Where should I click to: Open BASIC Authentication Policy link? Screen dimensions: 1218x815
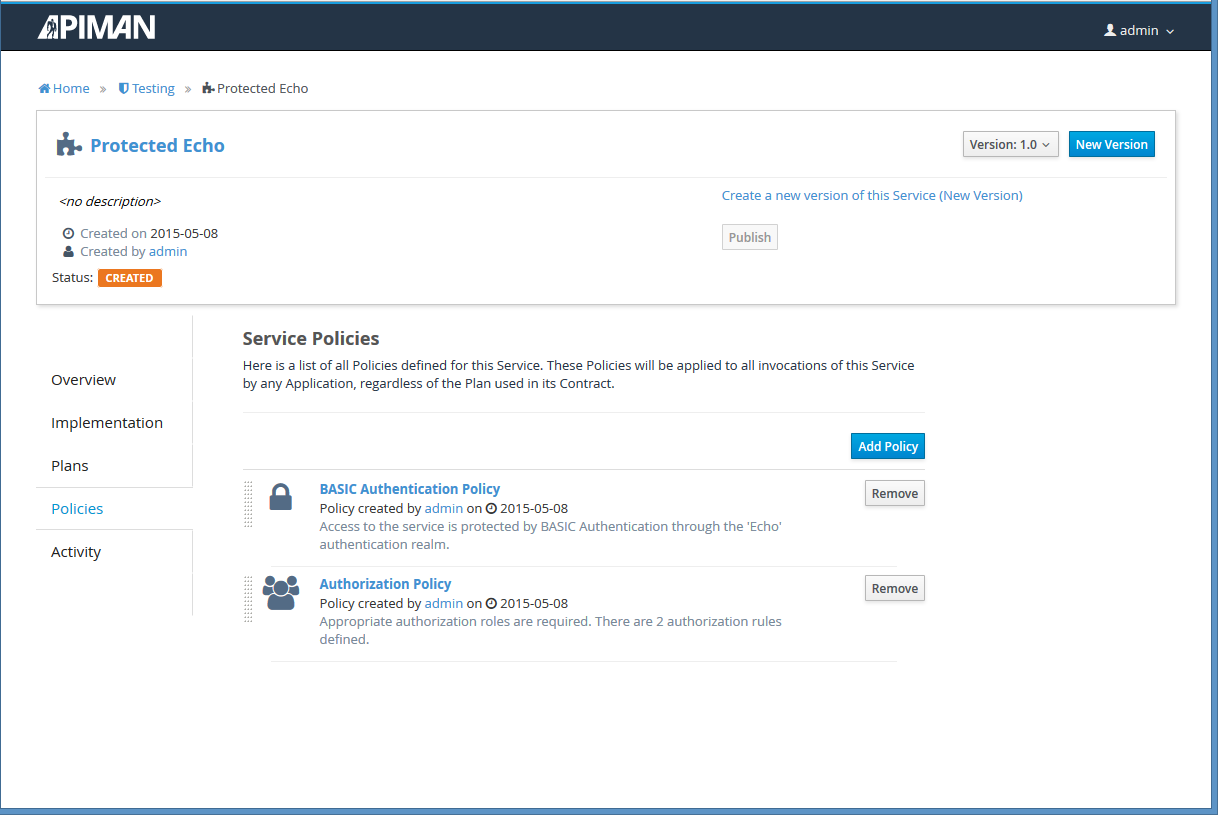[410, 489]
